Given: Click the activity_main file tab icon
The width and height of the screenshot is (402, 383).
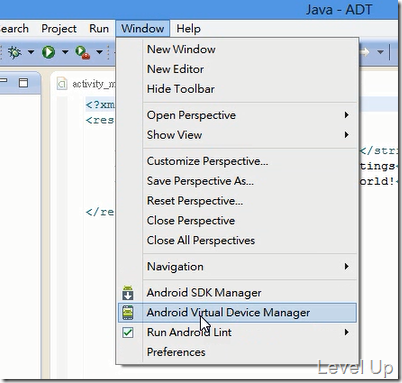Looking at the screenshot, I should coord(62,83).
